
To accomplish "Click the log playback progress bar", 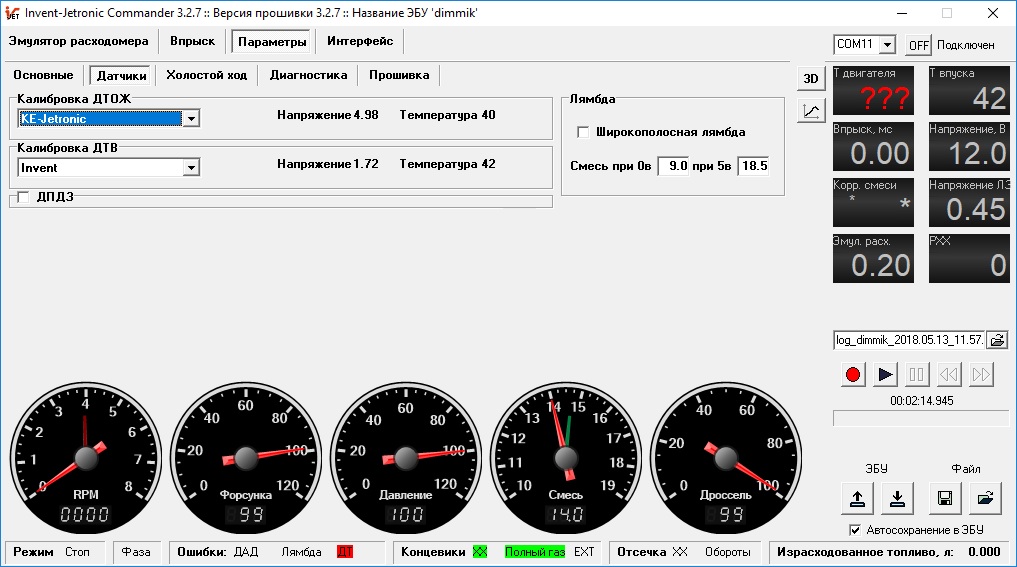I will click(921, 418).
